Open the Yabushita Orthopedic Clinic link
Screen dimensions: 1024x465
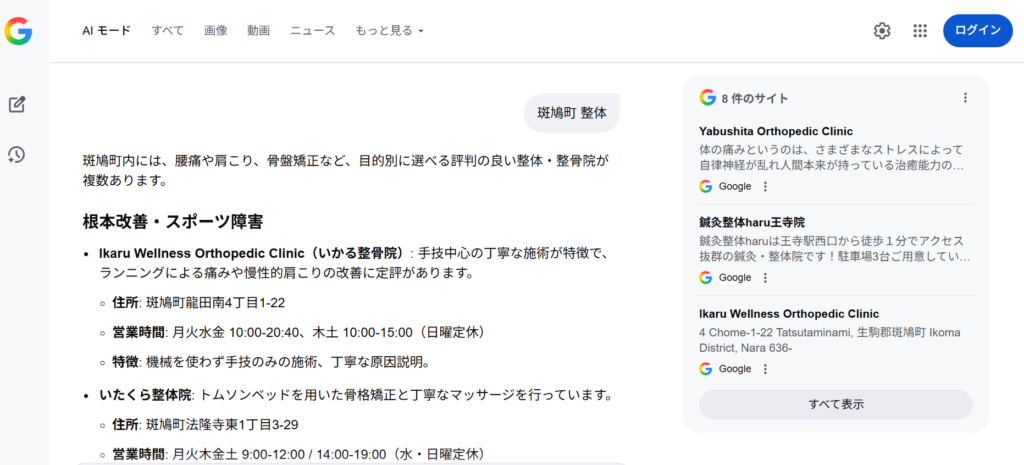click(776, 131)
